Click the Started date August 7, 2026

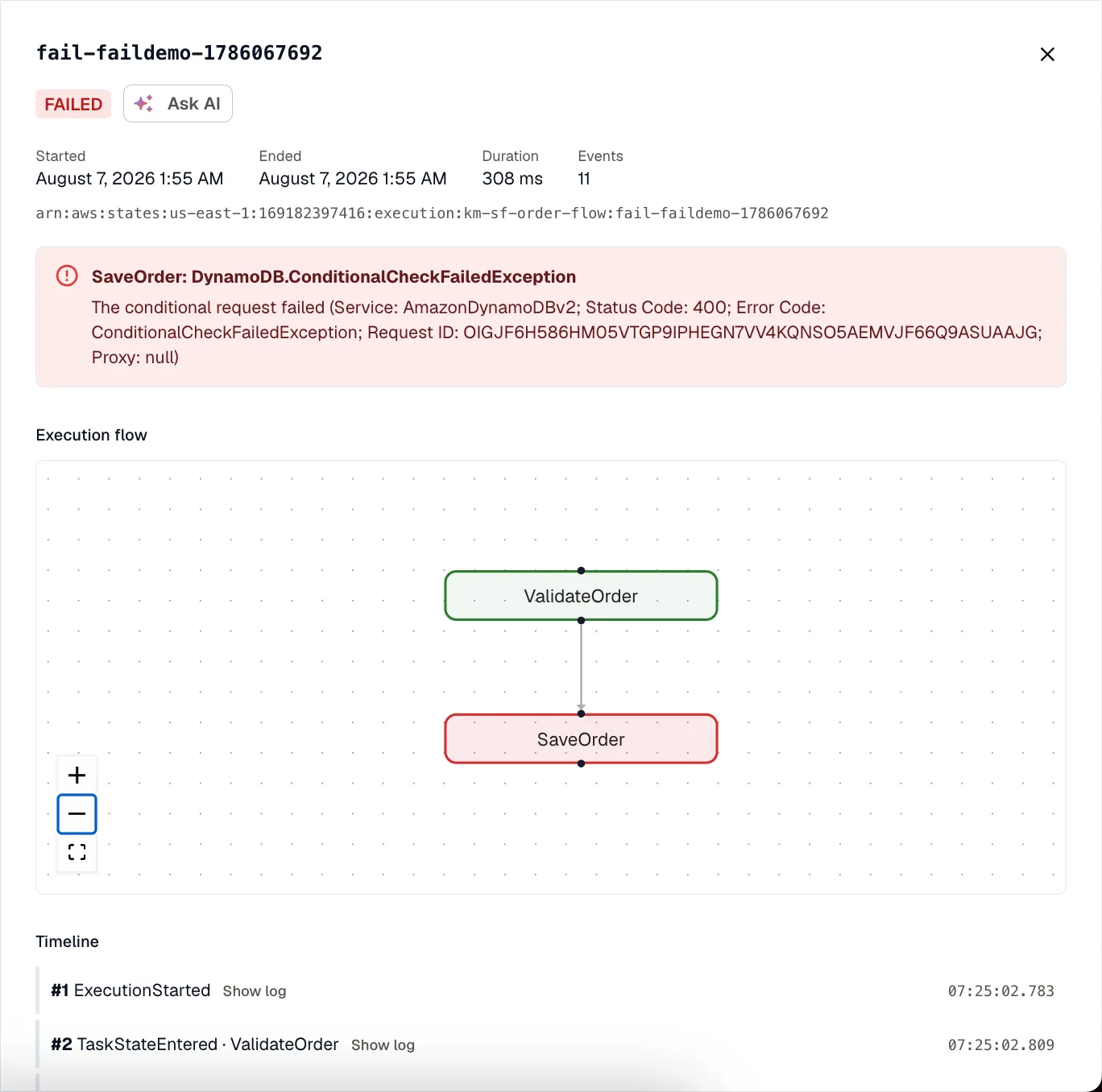pos(130,179)
